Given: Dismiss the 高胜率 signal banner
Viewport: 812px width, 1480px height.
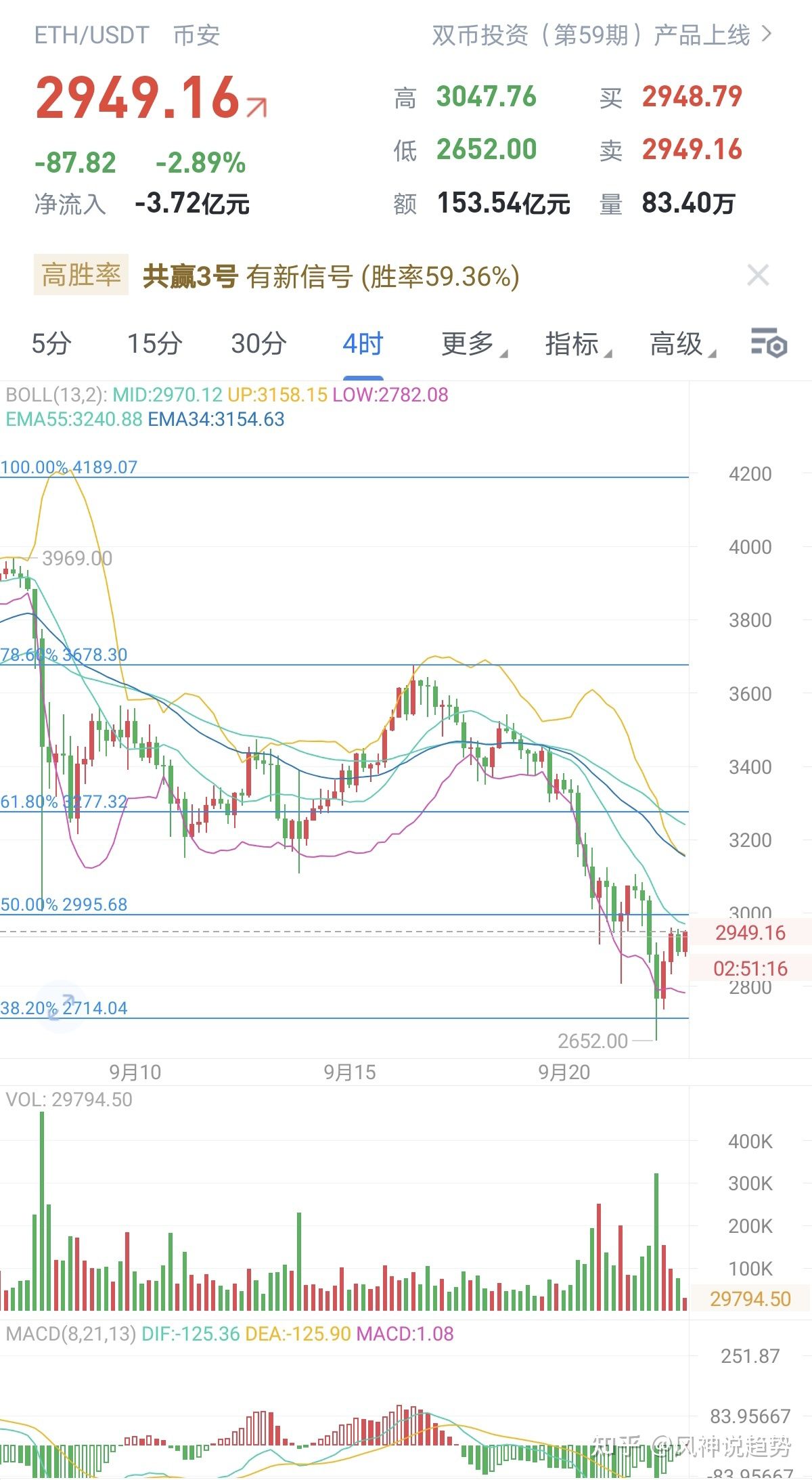Looking at the screenshot, I should tap(758, 276).
